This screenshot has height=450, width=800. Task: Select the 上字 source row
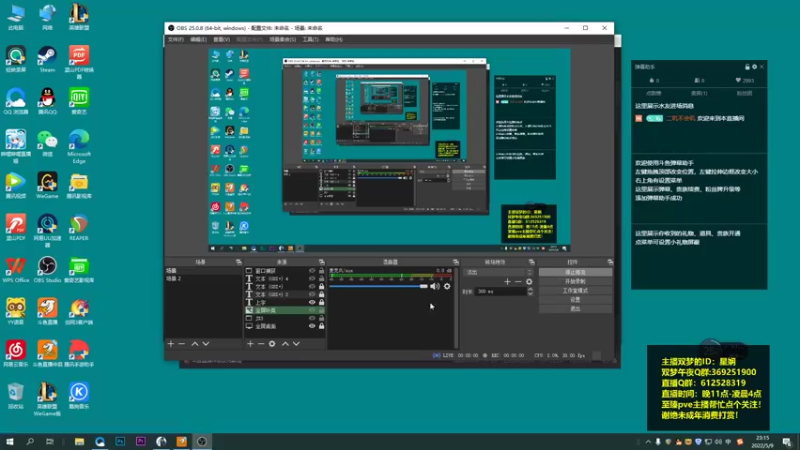[285, 302]
